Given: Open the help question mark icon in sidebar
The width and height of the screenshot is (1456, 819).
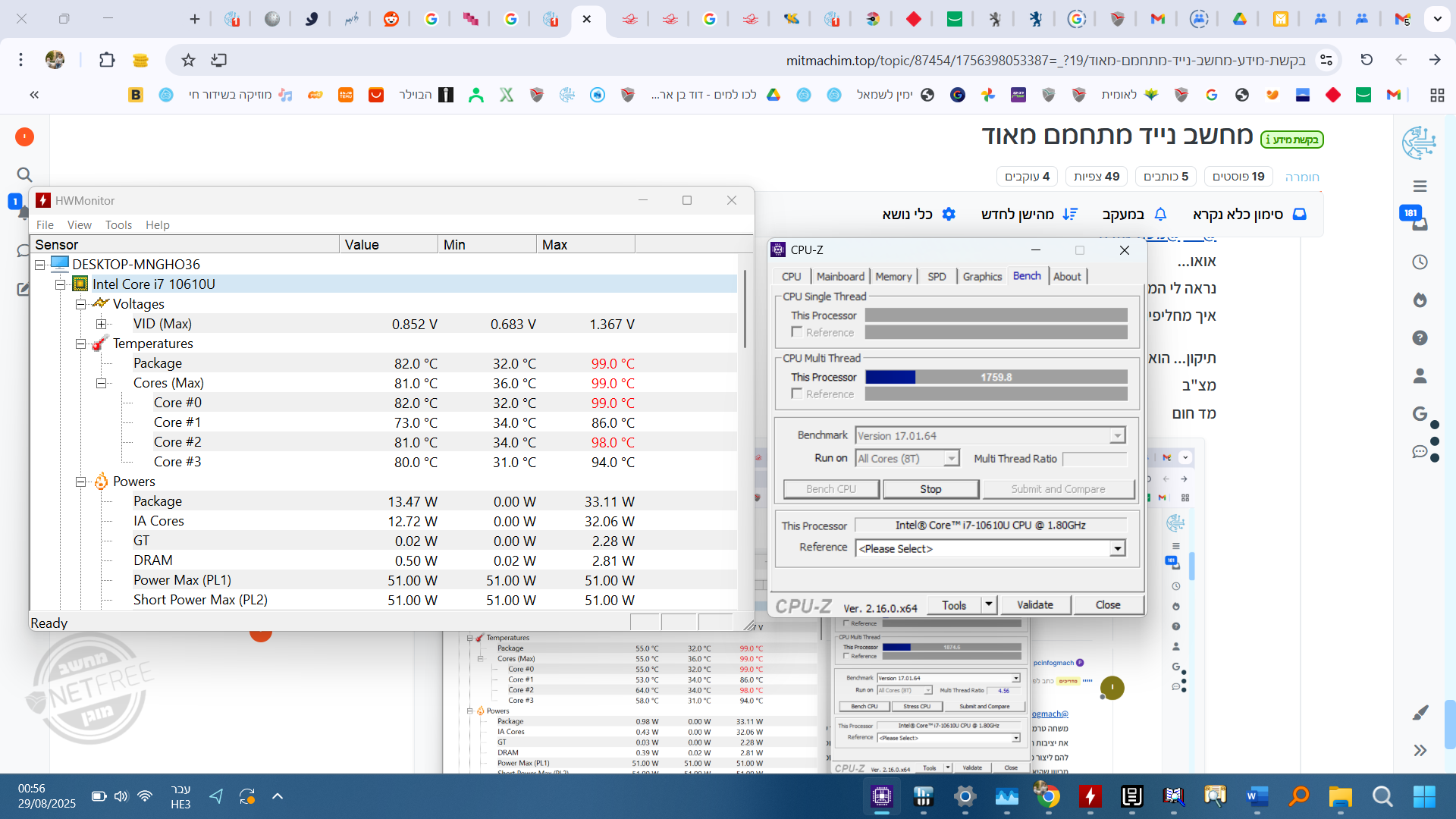Looking at the screenshot, I should [x=1420, y=338].
